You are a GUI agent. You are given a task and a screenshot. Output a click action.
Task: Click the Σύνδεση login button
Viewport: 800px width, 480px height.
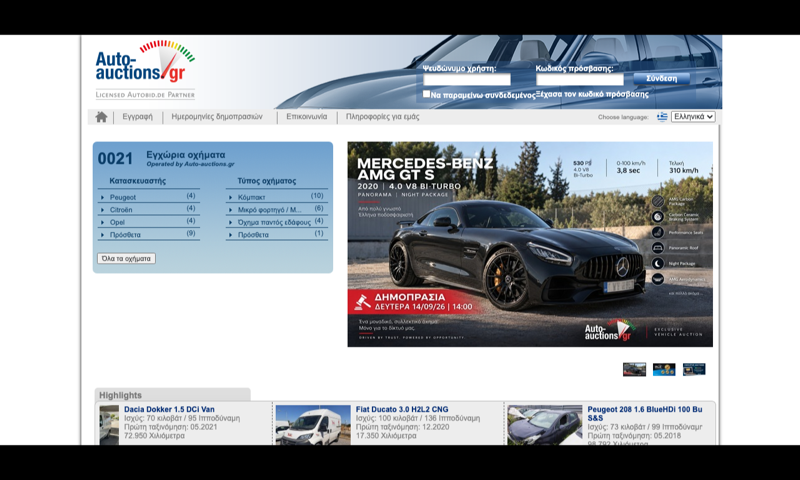[x=661, y=79]
